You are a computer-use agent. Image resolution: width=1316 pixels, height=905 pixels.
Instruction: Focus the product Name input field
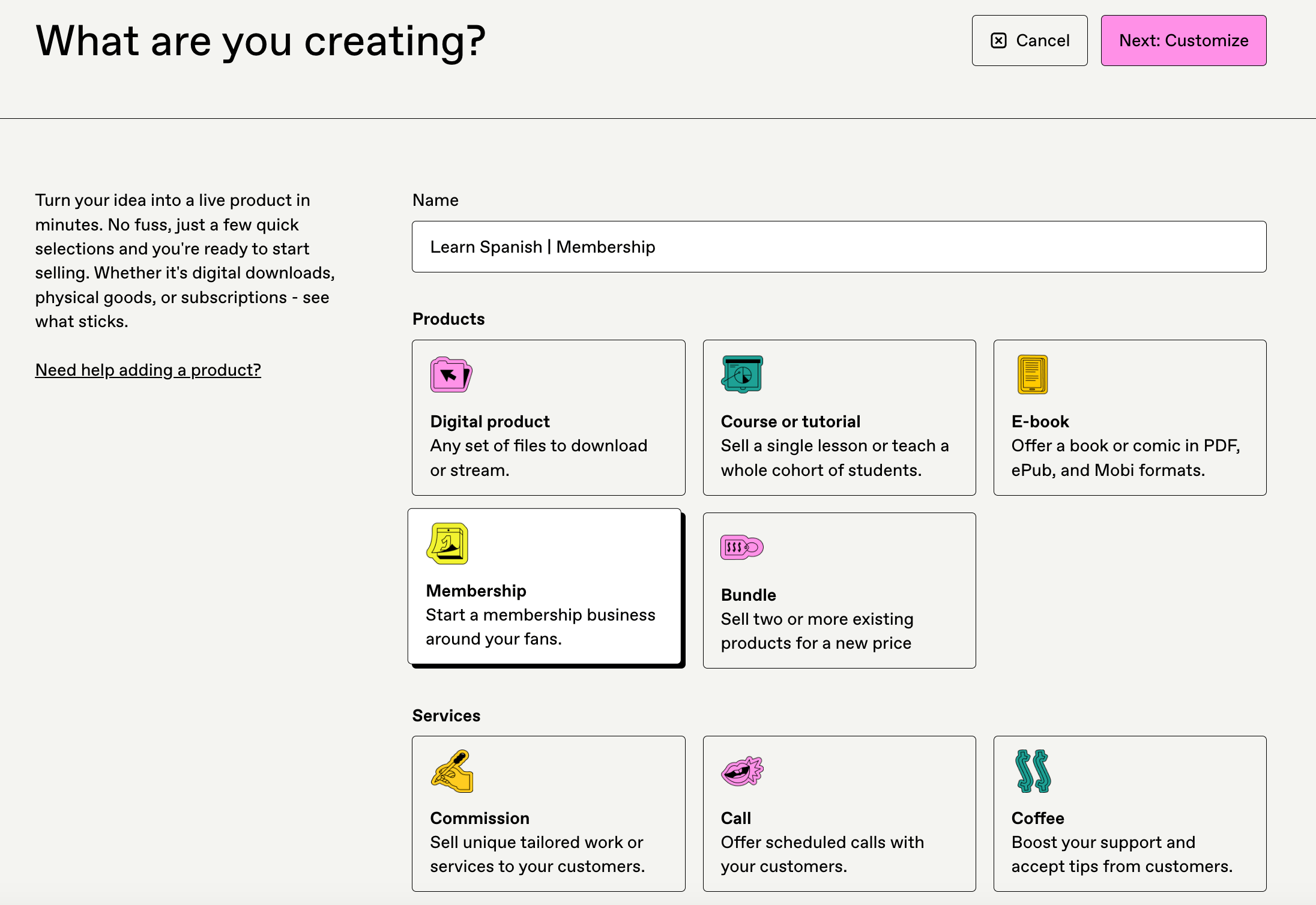[x=839, y=247]
